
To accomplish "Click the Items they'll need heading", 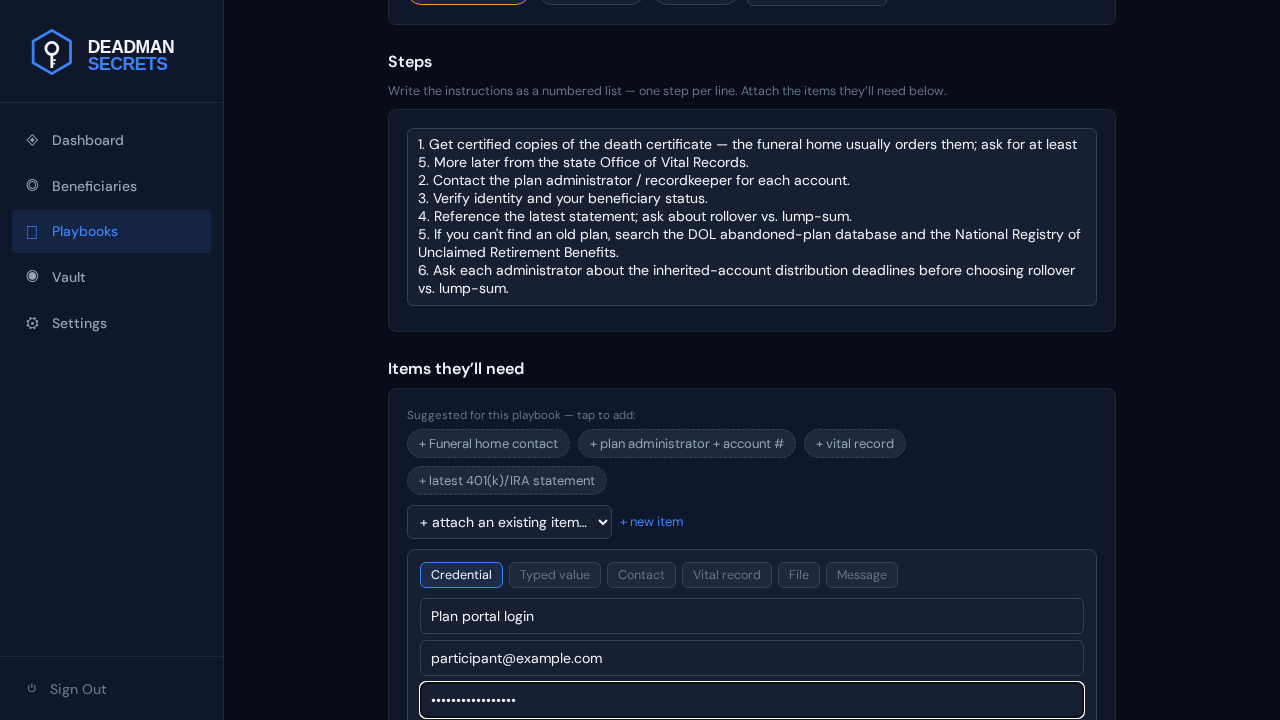I will pyautogui.click(x=456, y=369).
